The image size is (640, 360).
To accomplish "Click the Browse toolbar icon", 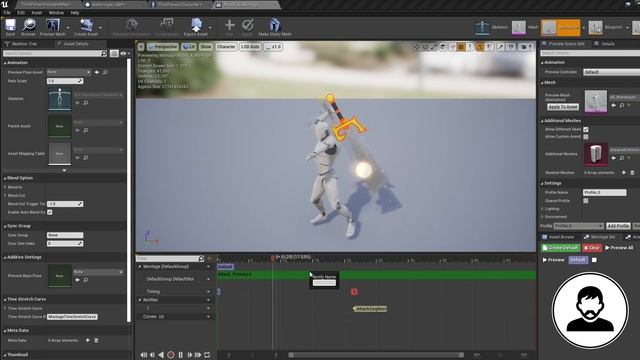I will point(29,25).
